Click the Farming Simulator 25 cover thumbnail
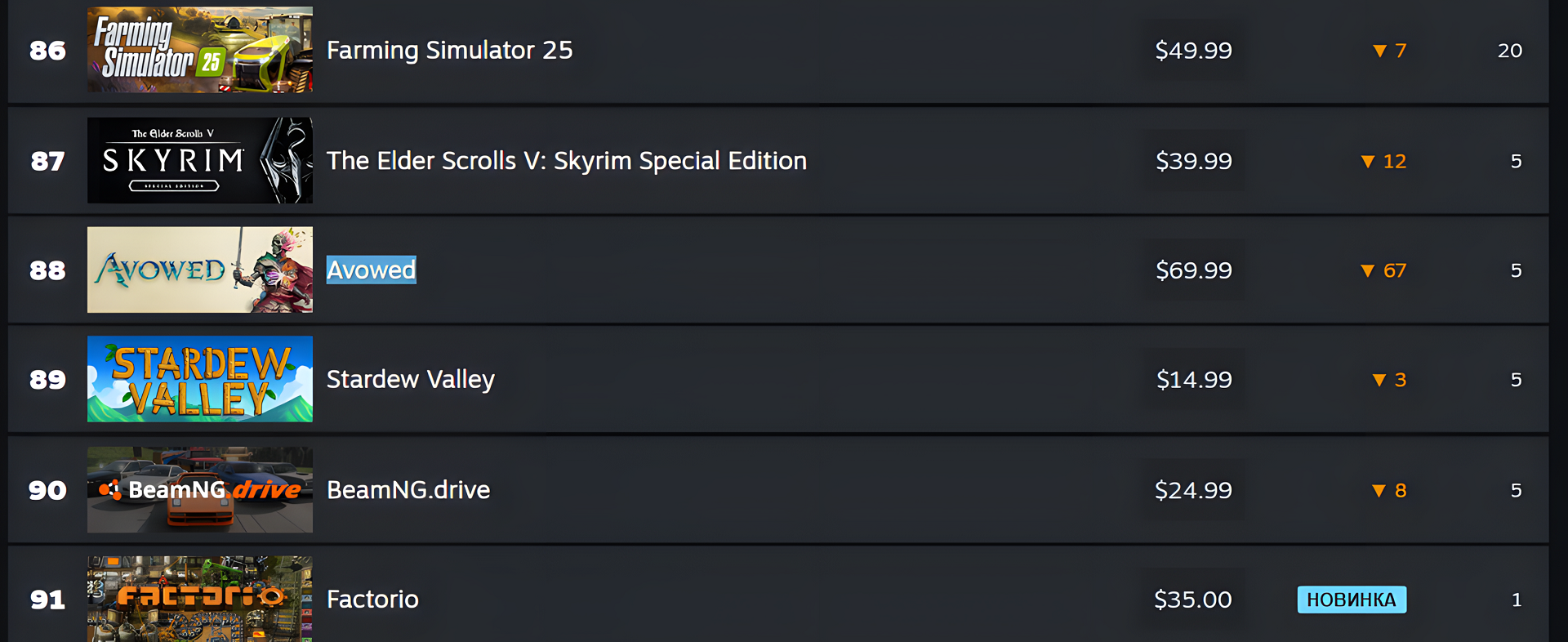Screen dimensions: 1568x642 (199, 50)
